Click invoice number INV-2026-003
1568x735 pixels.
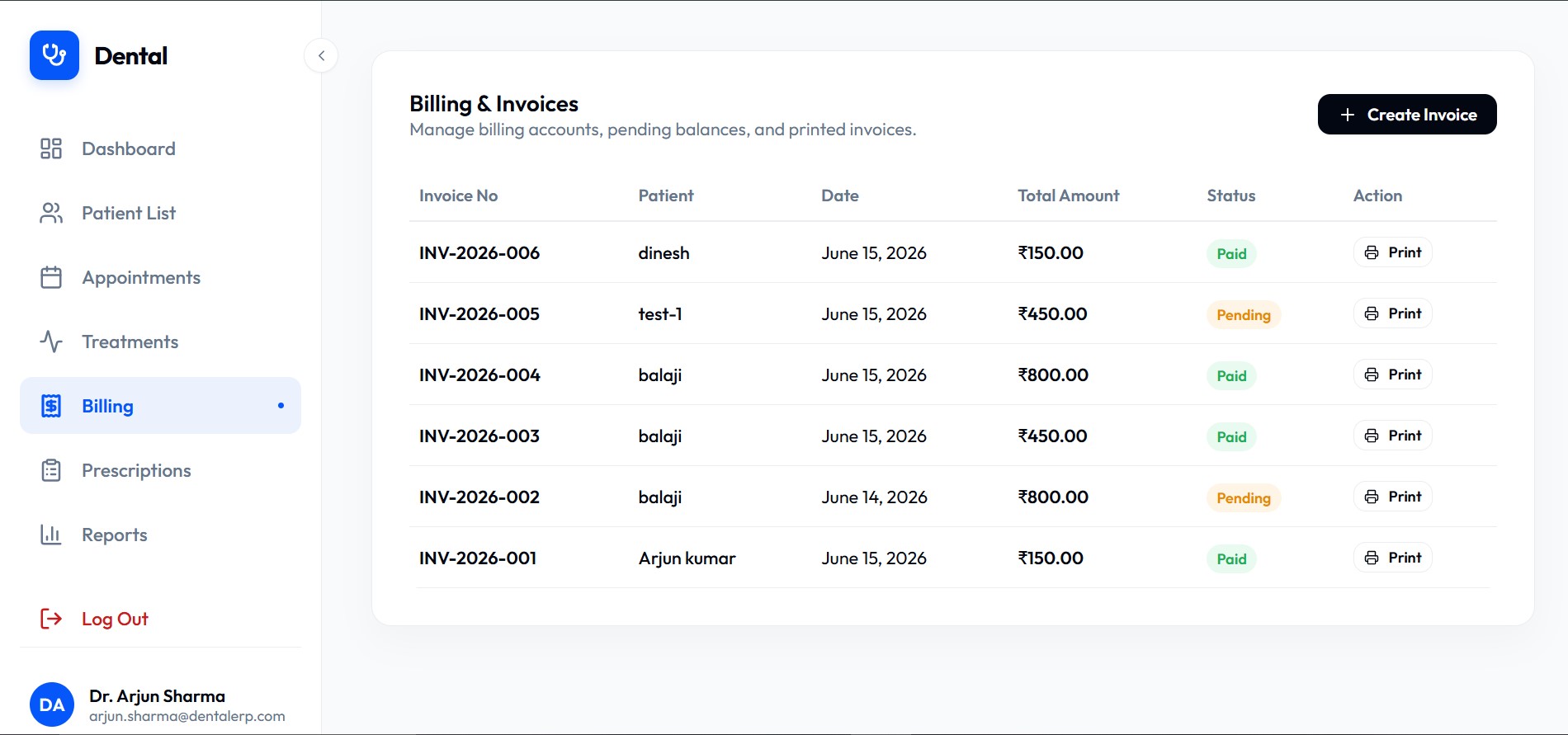coord(479,436)
